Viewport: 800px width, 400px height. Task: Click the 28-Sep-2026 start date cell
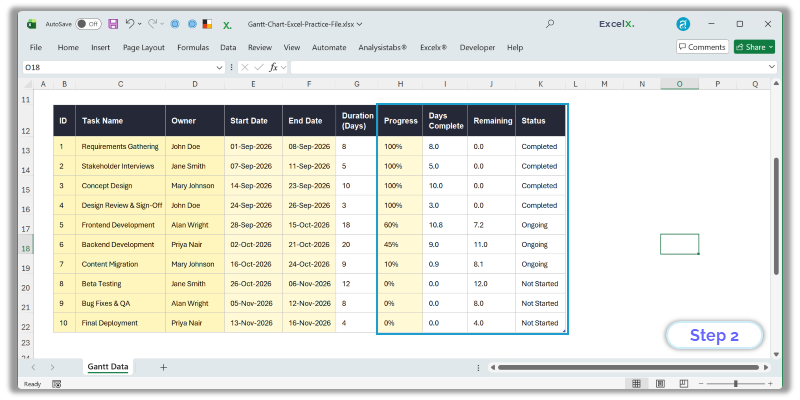253,225
